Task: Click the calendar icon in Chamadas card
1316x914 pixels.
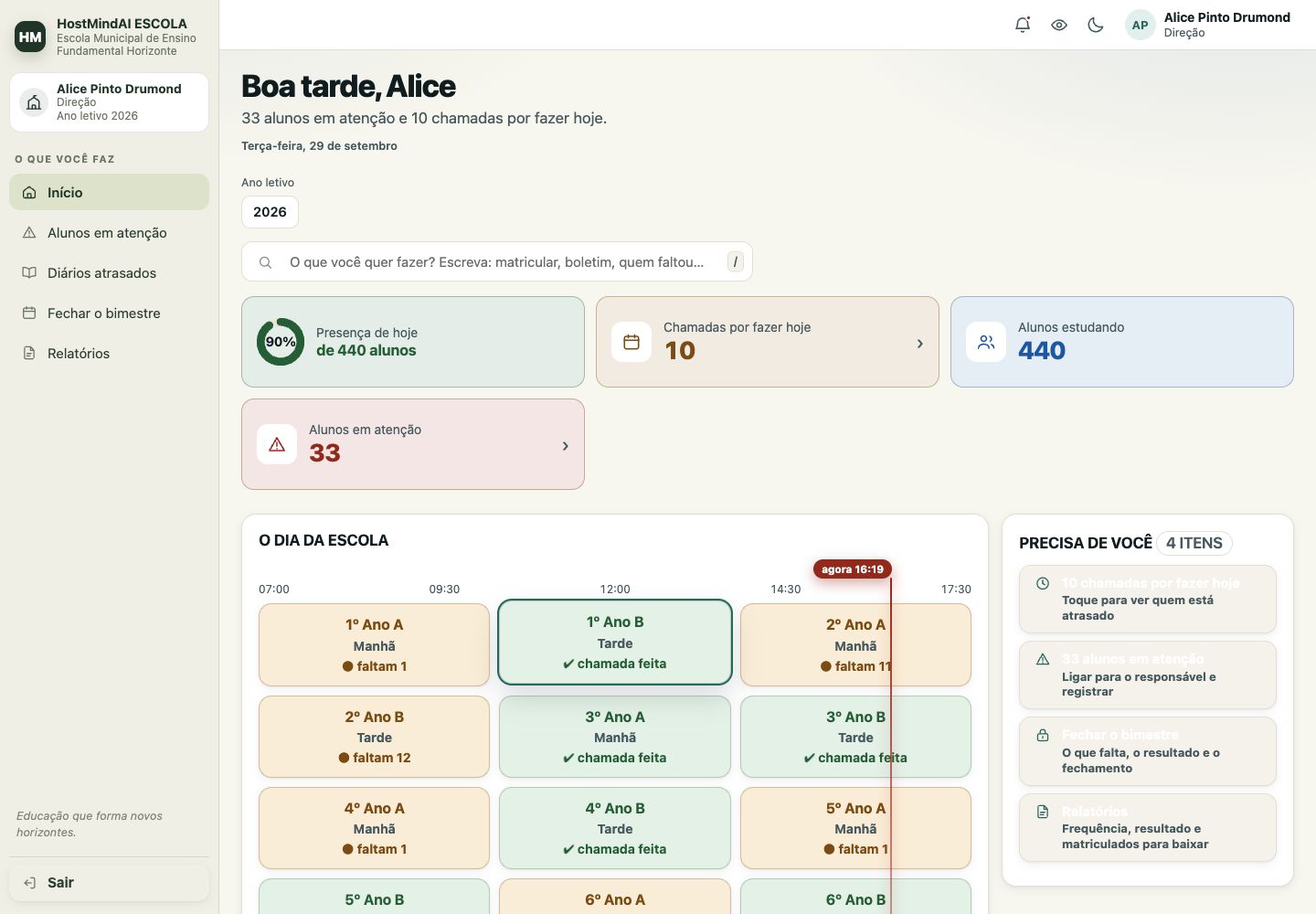Action: pyautogui.click(x=631, y=342)
